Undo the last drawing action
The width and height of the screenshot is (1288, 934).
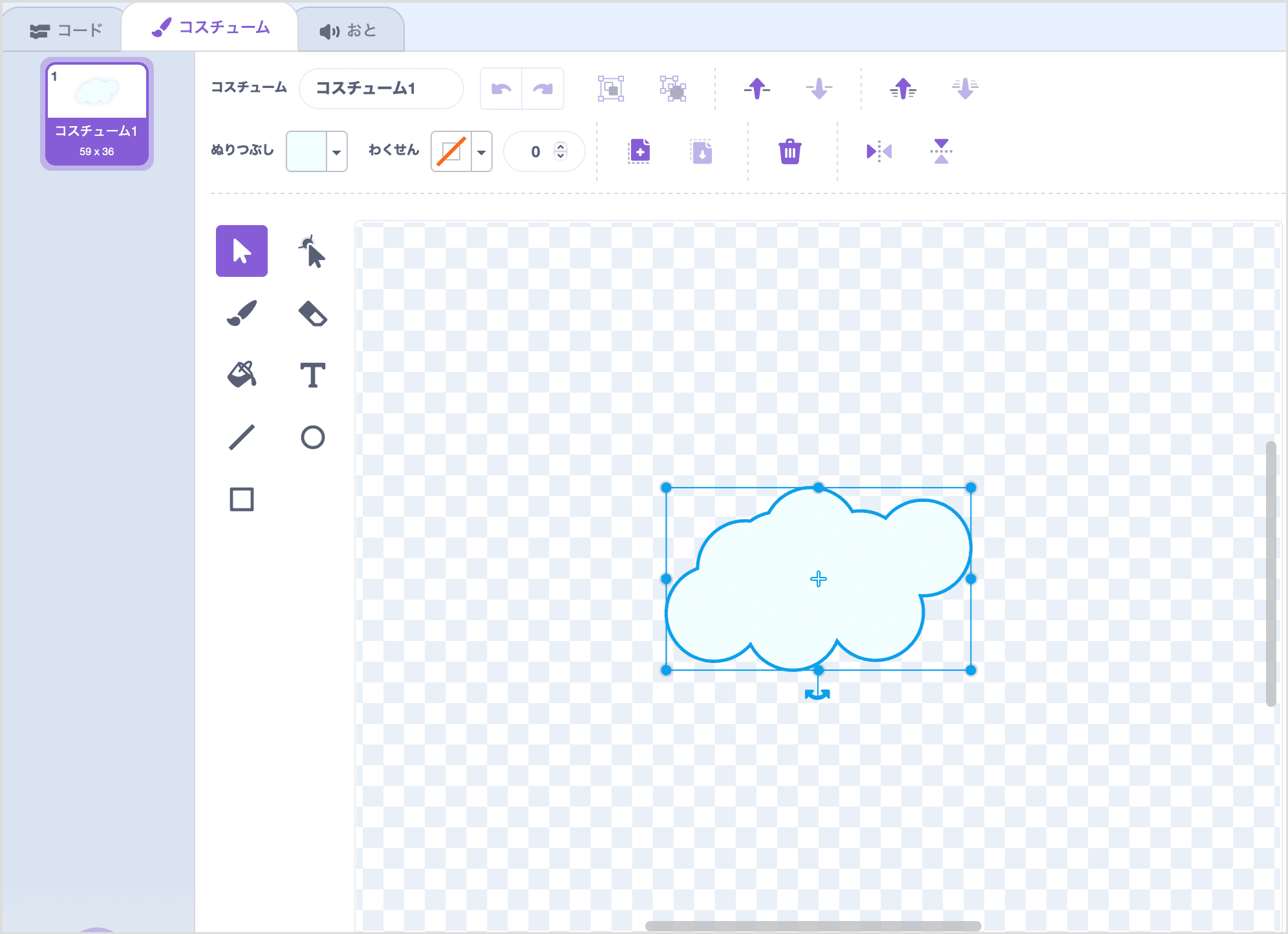click(500, 89)
